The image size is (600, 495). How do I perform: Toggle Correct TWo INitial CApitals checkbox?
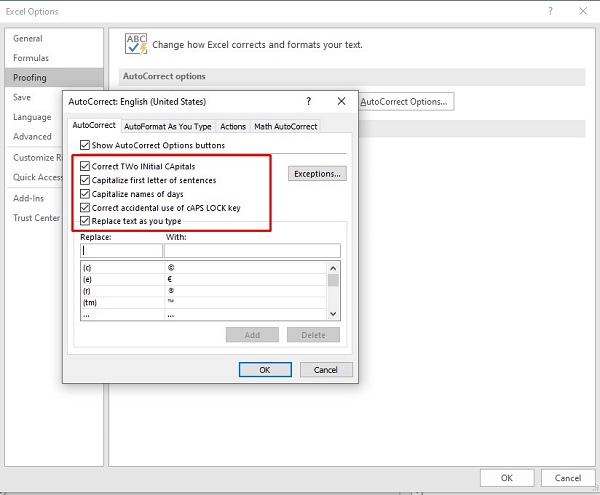tap(85, 166)
